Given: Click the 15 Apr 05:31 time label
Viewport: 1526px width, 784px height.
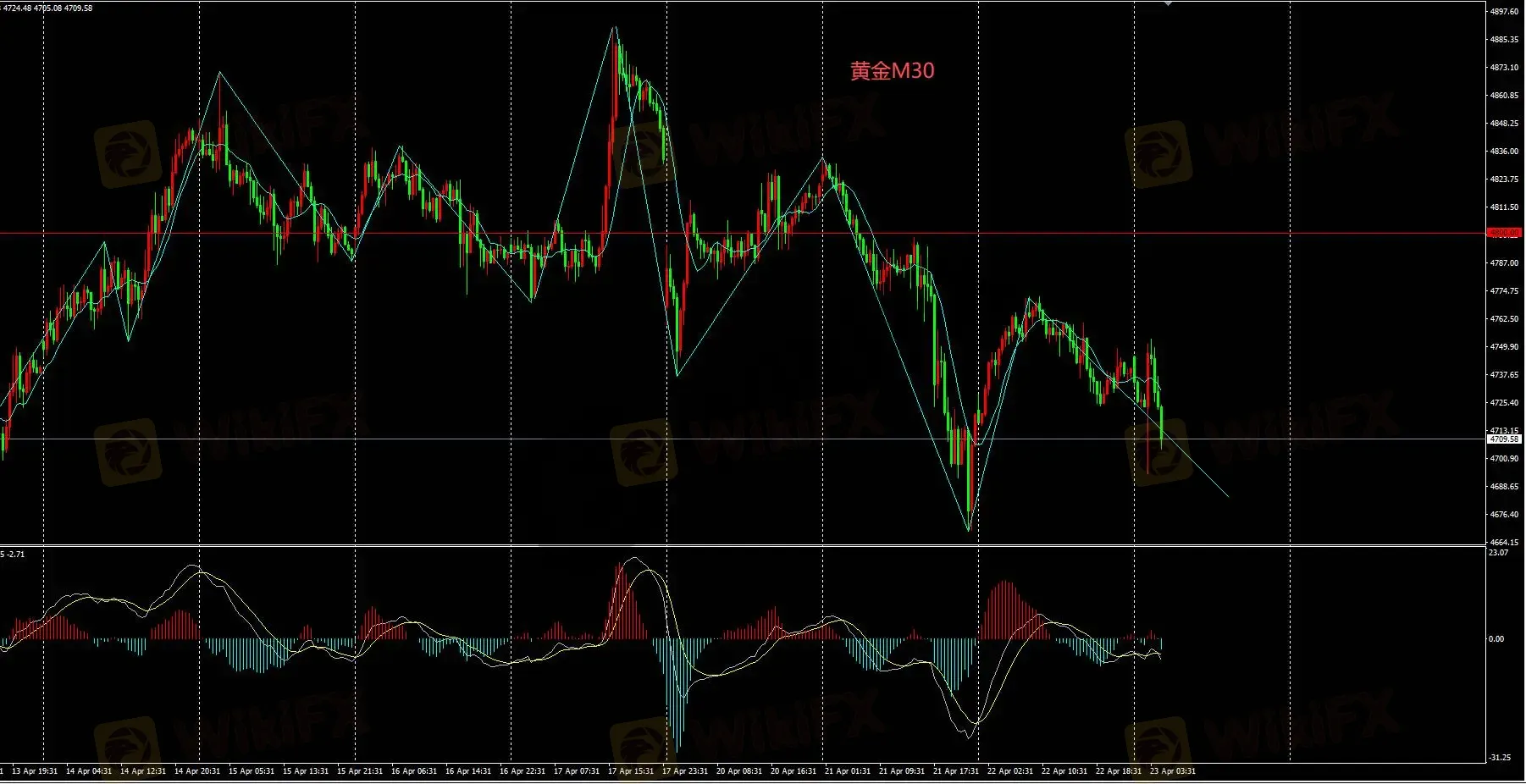Looking at the screenshot, I should pyautogui.click(x=252, y=771).
